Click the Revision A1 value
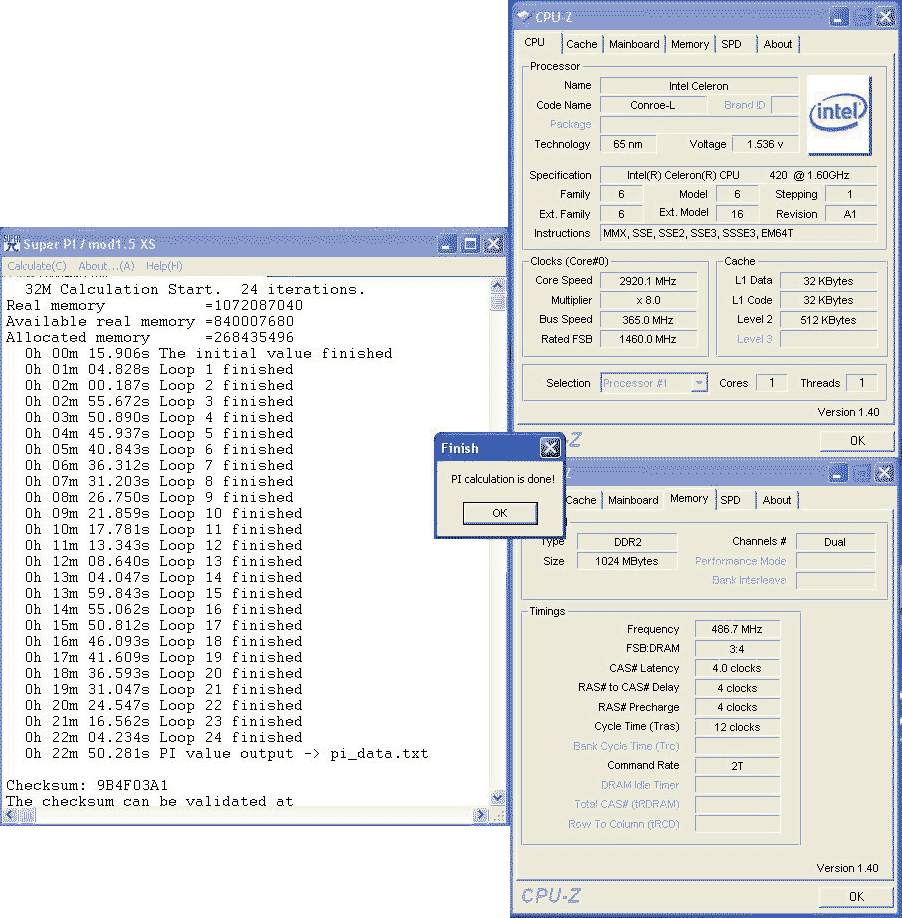The height and width of the screenshot is (918, 902). (850, 214)
